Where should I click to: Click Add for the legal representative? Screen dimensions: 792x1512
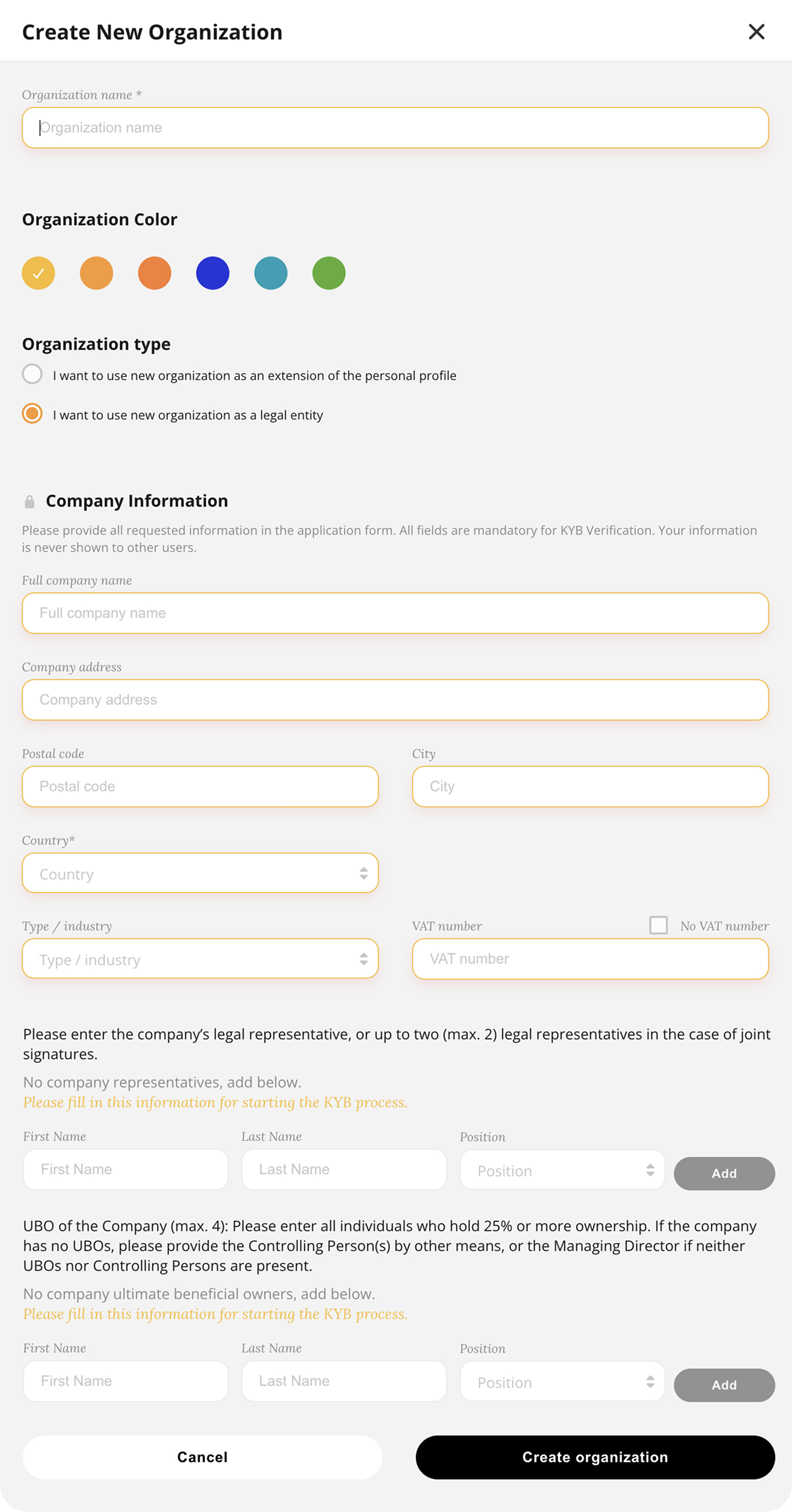click(x=724, y=1173)
